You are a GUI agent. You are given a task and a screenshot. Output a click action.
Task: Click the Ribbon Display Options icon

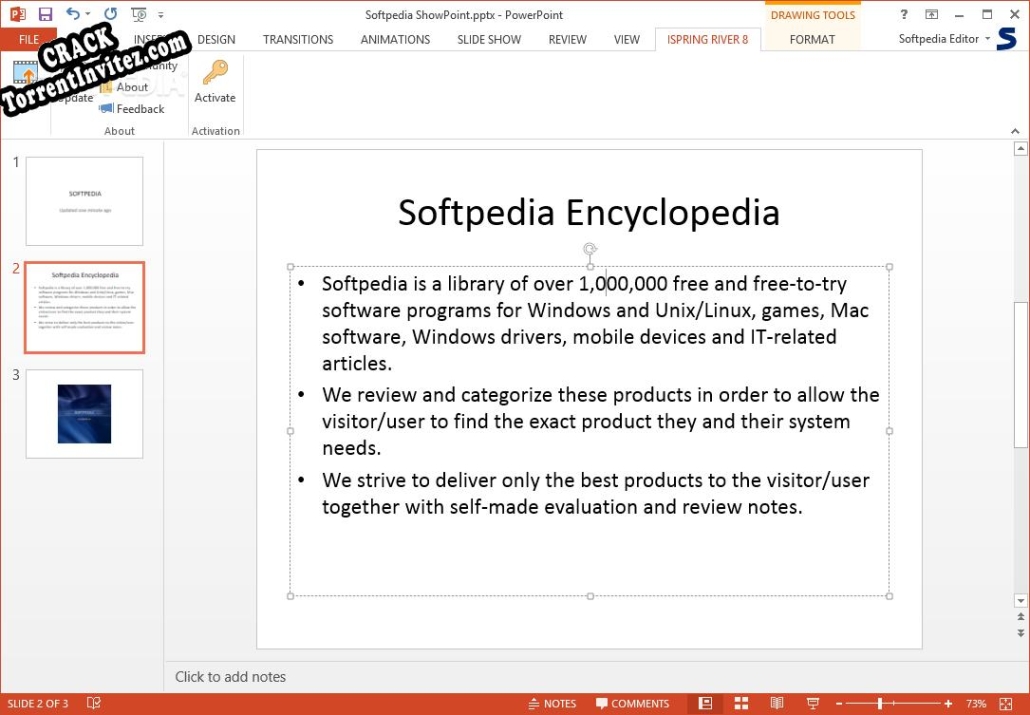point(932,15)
